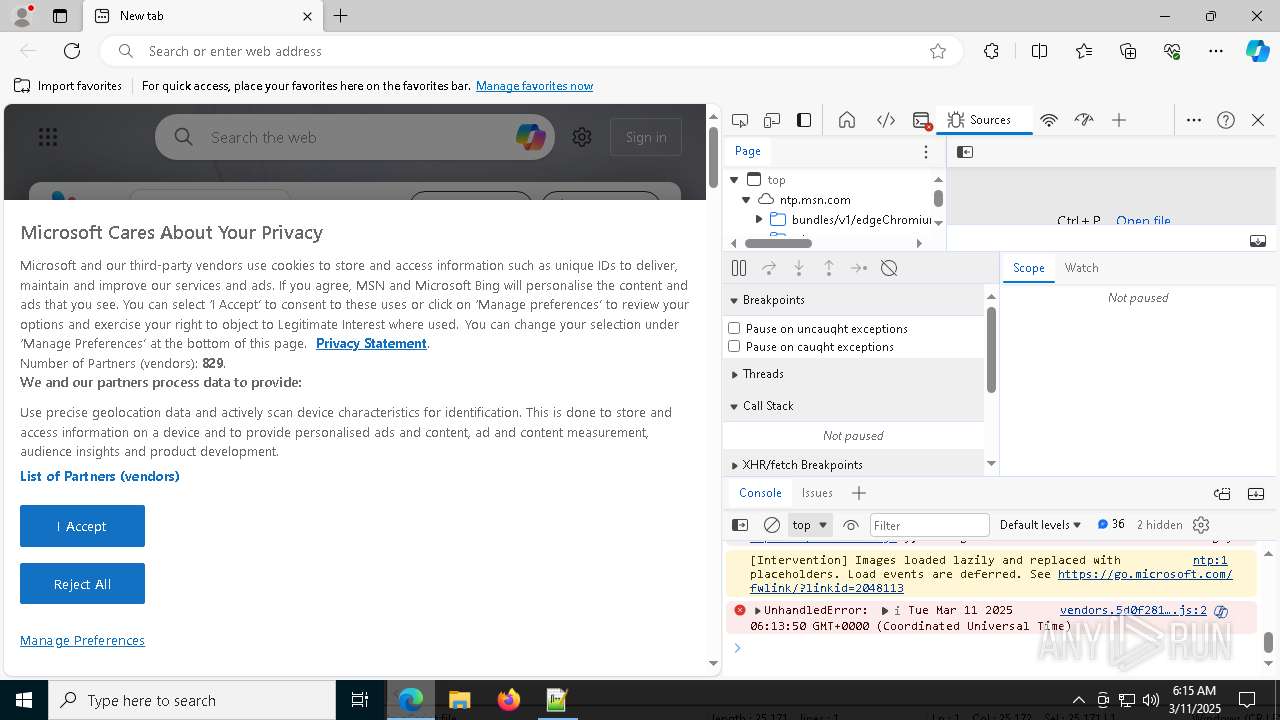Open Firefox from the taskbar
This screenshot has width=1280, height=720.
click(508, 700)
